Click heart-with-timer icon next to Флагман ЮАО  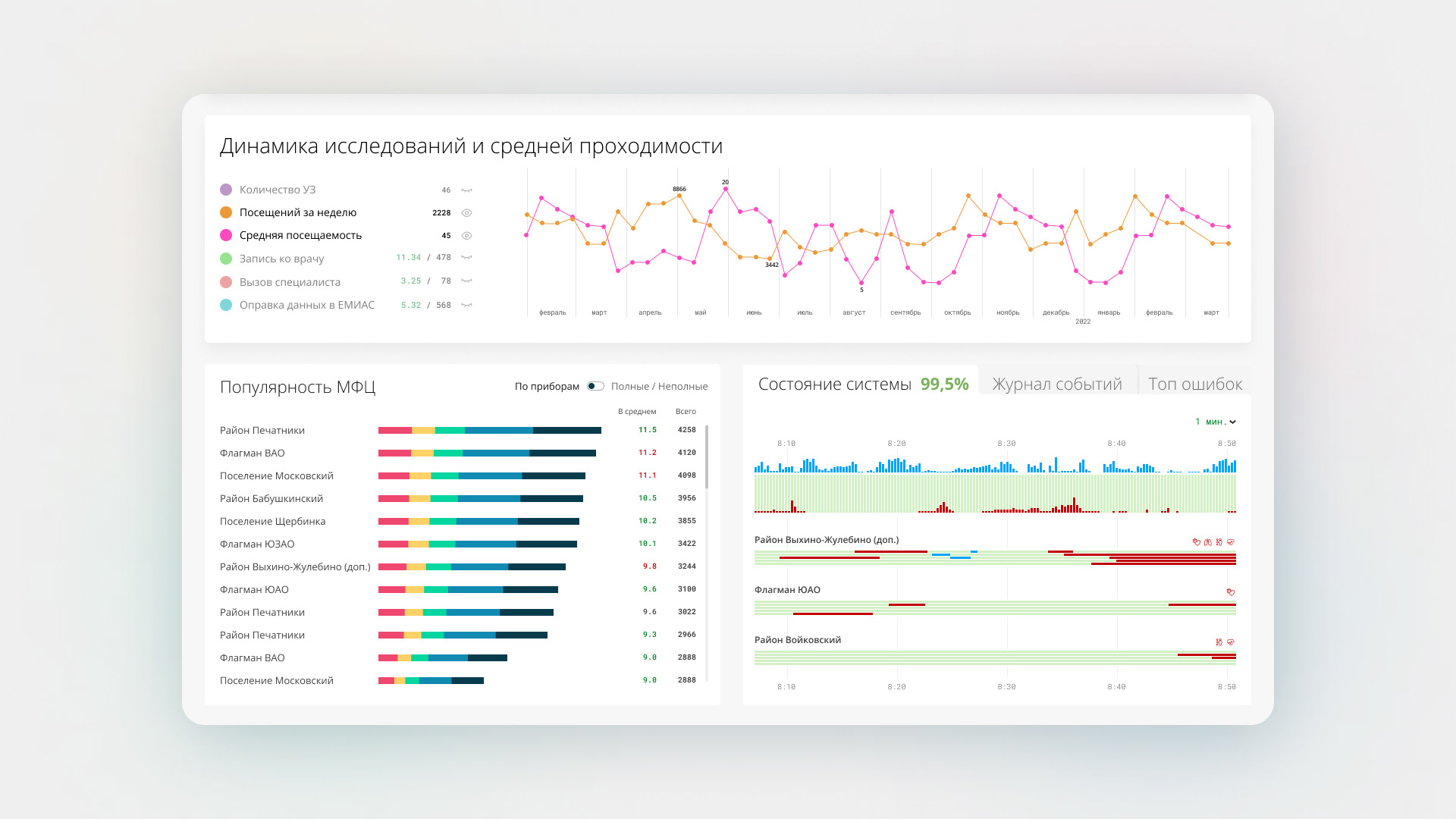1231,592
